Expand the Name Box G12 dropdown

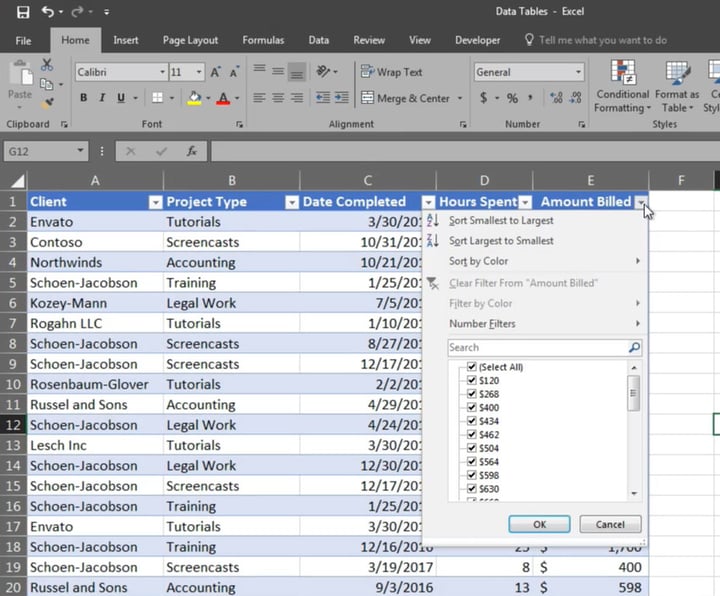click(80, 151)
